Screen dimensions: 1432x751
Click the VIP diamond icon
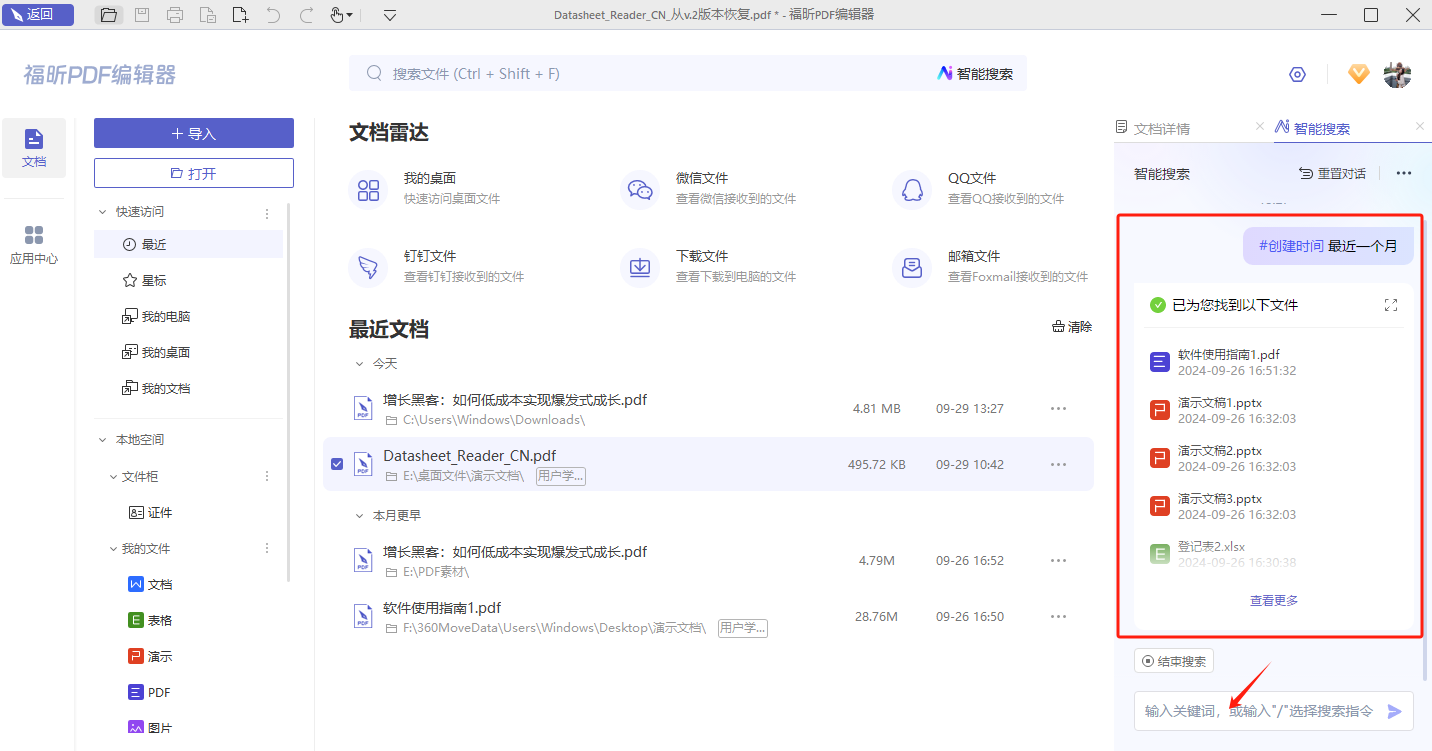(x=1358, y=74)
